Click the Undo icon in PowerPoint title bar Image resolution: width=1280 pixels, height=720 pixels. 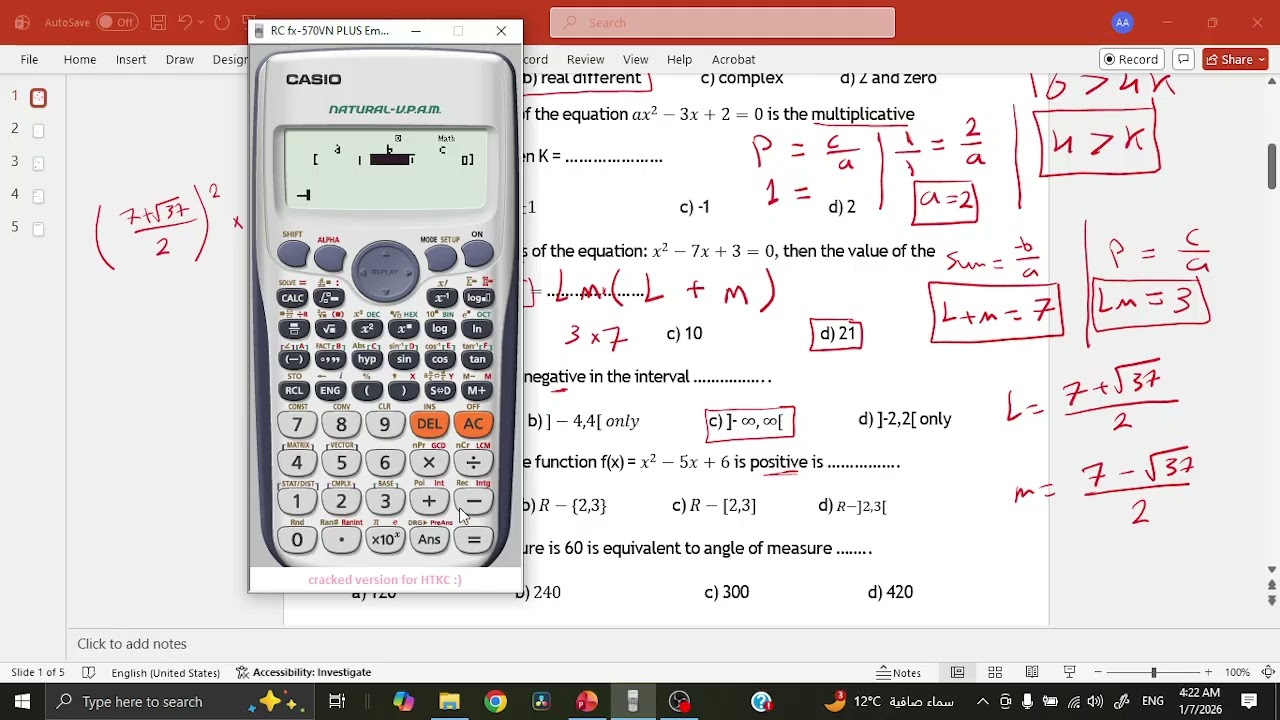click(185, 22)
